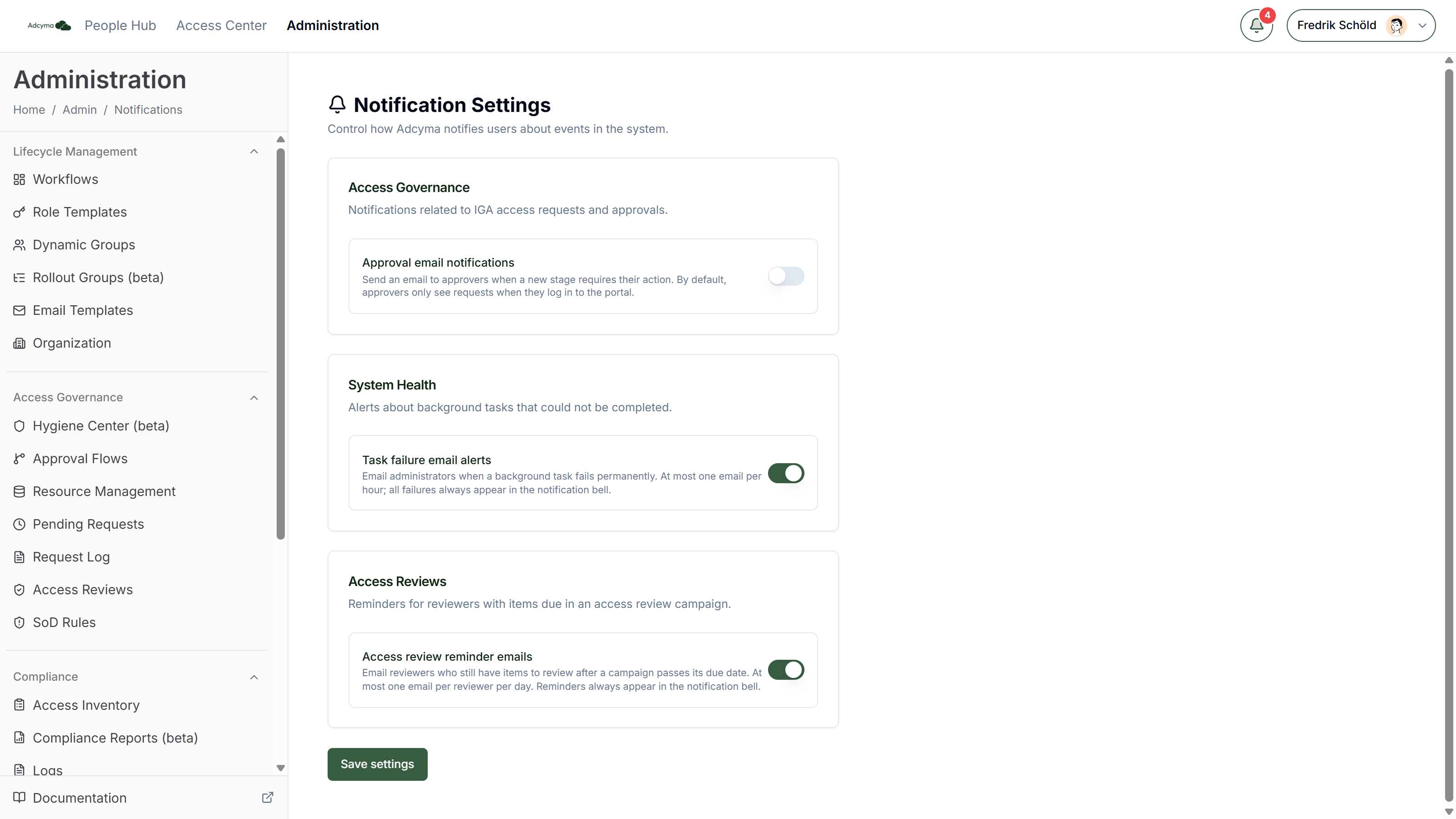The image size is (1456, 819).
Task: Click the "Notification Settings" page title
Action: [x=452, y=105]
